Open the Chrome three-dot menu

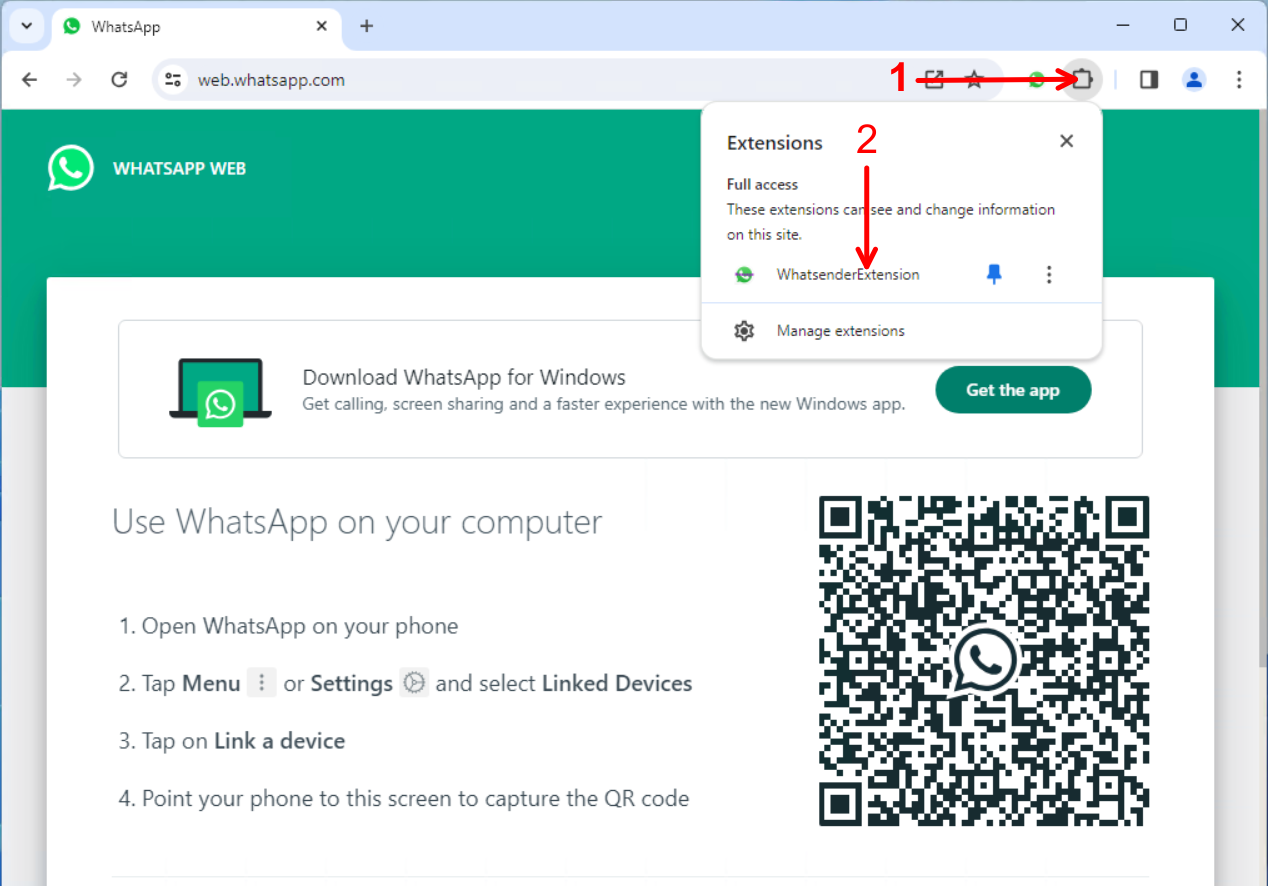[1239, 79]
